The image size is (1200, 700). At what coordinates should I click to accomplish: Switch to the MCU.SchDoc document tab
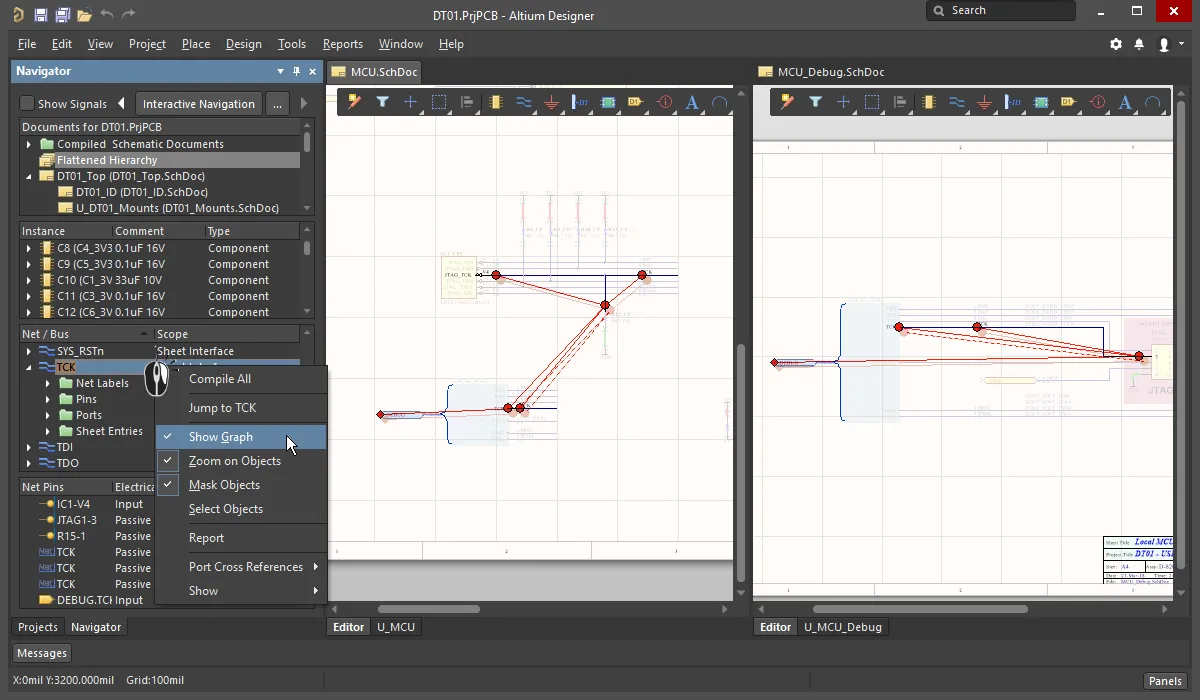point(374,72)
